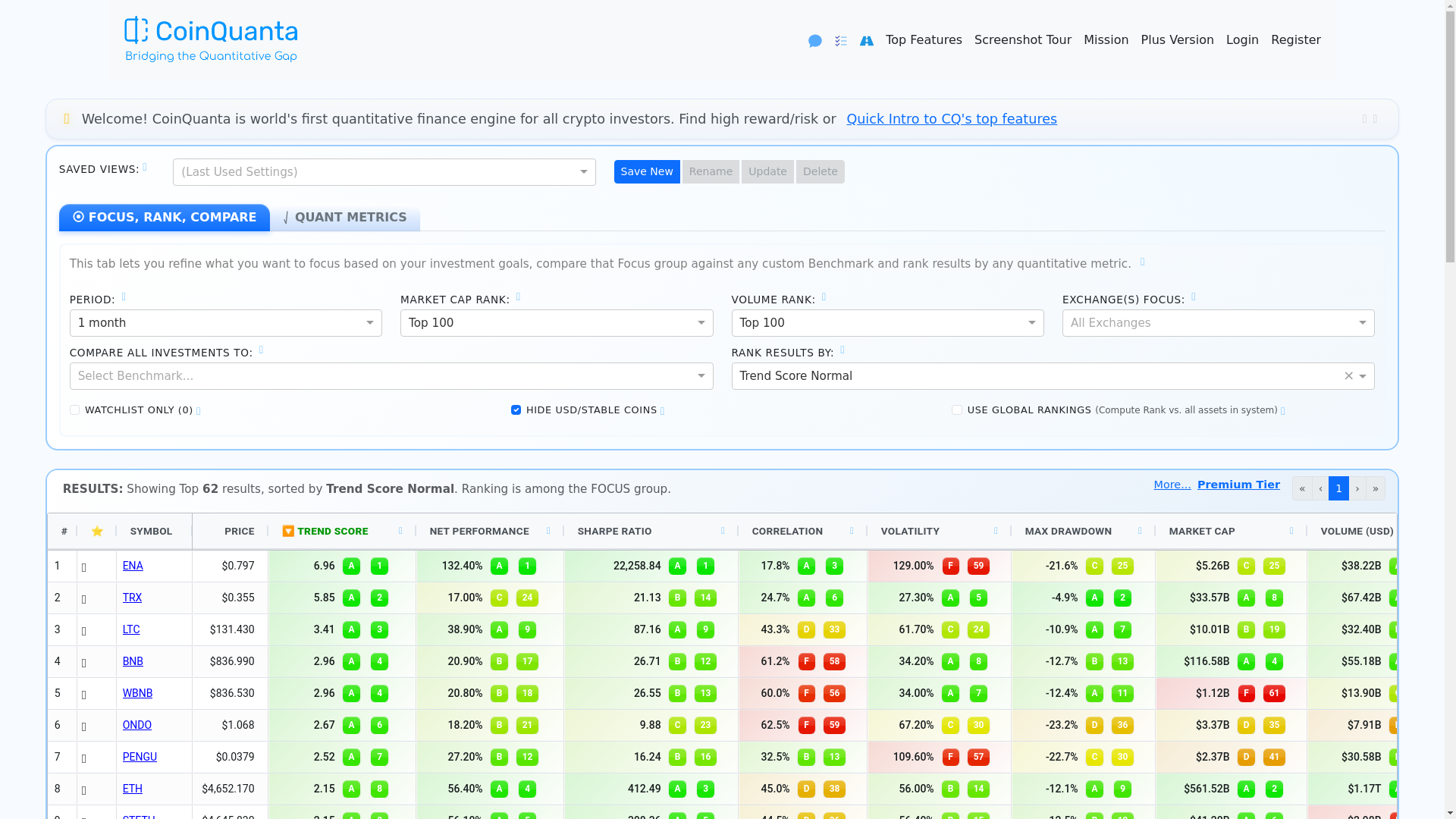1456x819 pixels.
Task: Click the info icon next to Period label
Action: click(x=124, y=297)
